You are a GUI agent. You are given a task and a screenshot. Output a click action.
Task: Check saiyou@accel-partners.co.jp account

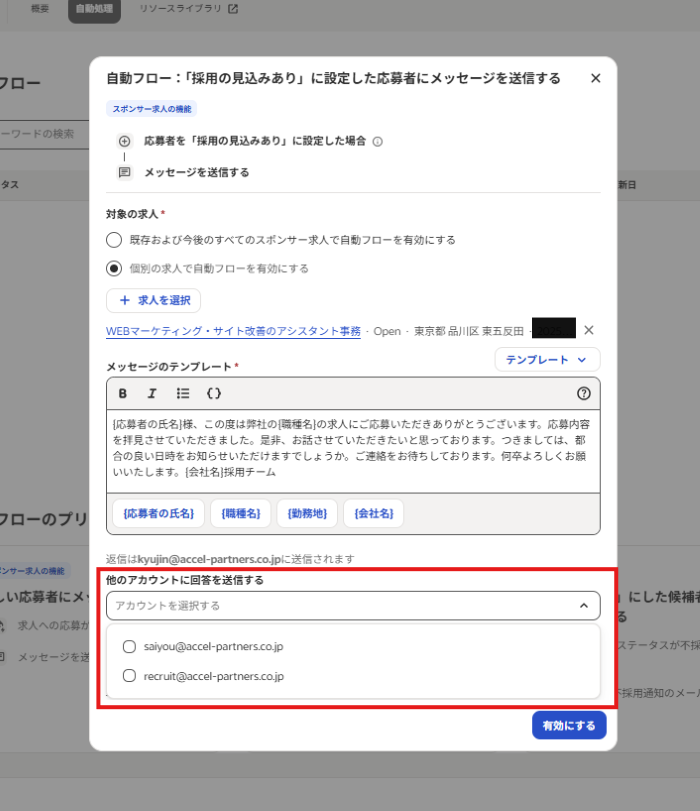(129, 647)
